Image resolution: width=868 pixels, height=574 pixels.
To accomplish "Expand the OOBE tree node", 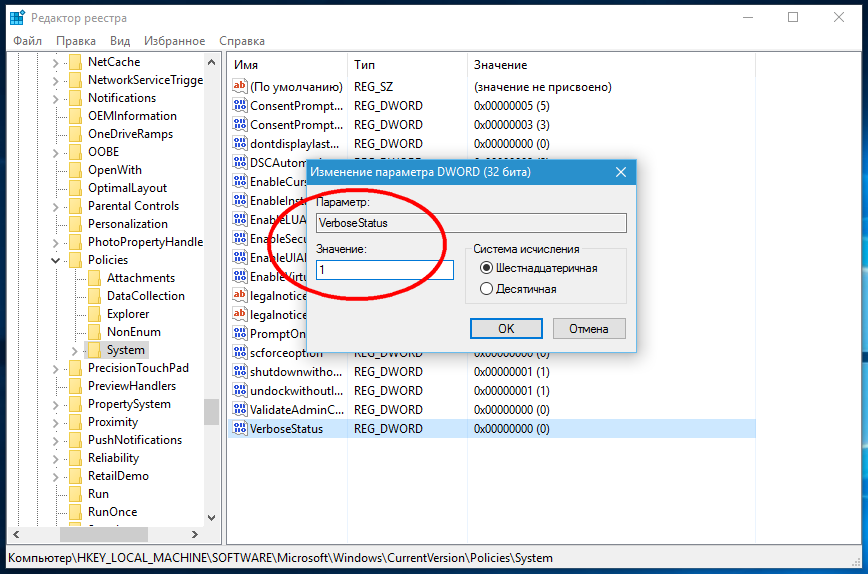I will point(55,153).
